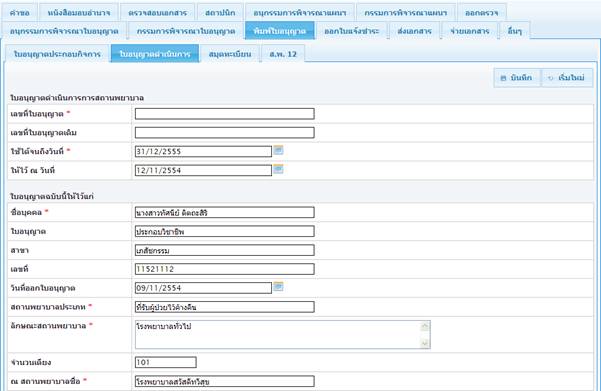Select the ส่งเอกสาร tab

click(x=415, y=31)
